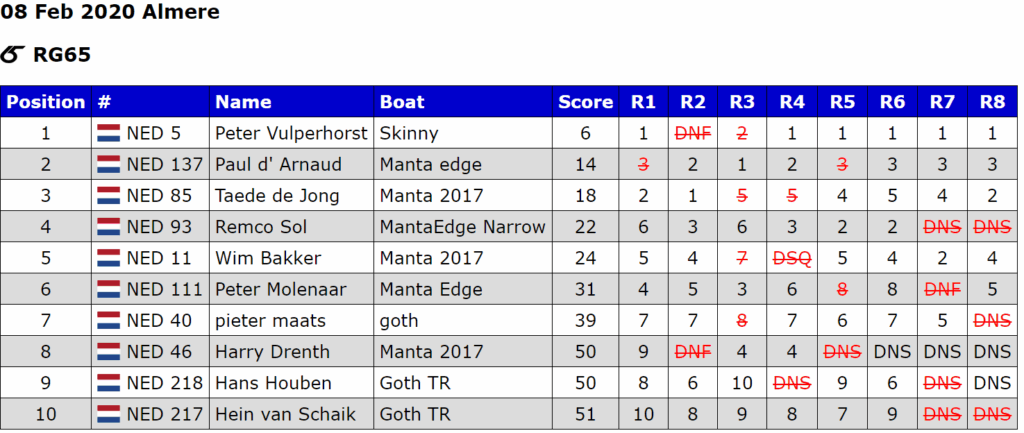Select the Score column header
Screen dimensions: 1024x433
click(x=585, y=101)
